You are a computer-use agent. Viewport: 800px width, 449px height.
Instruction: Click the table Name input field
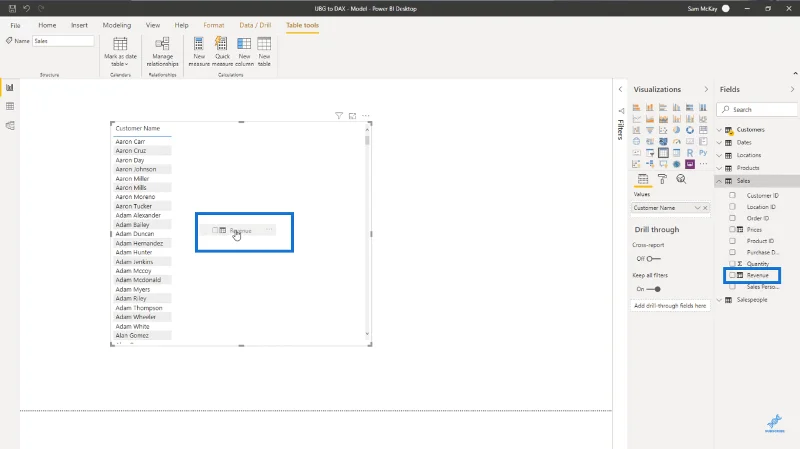[x=63, y=41]
